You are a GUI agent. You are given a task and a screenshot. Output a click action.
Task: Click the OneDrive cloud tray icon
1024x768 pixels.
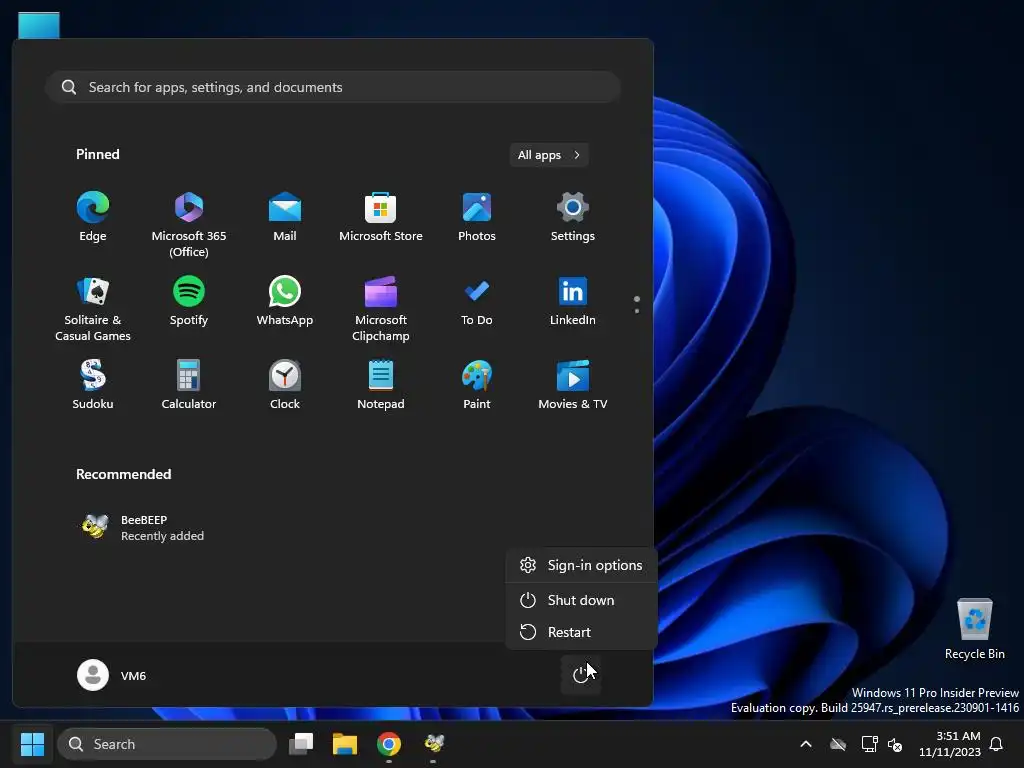pyautogui.click(x=838, y=744)
